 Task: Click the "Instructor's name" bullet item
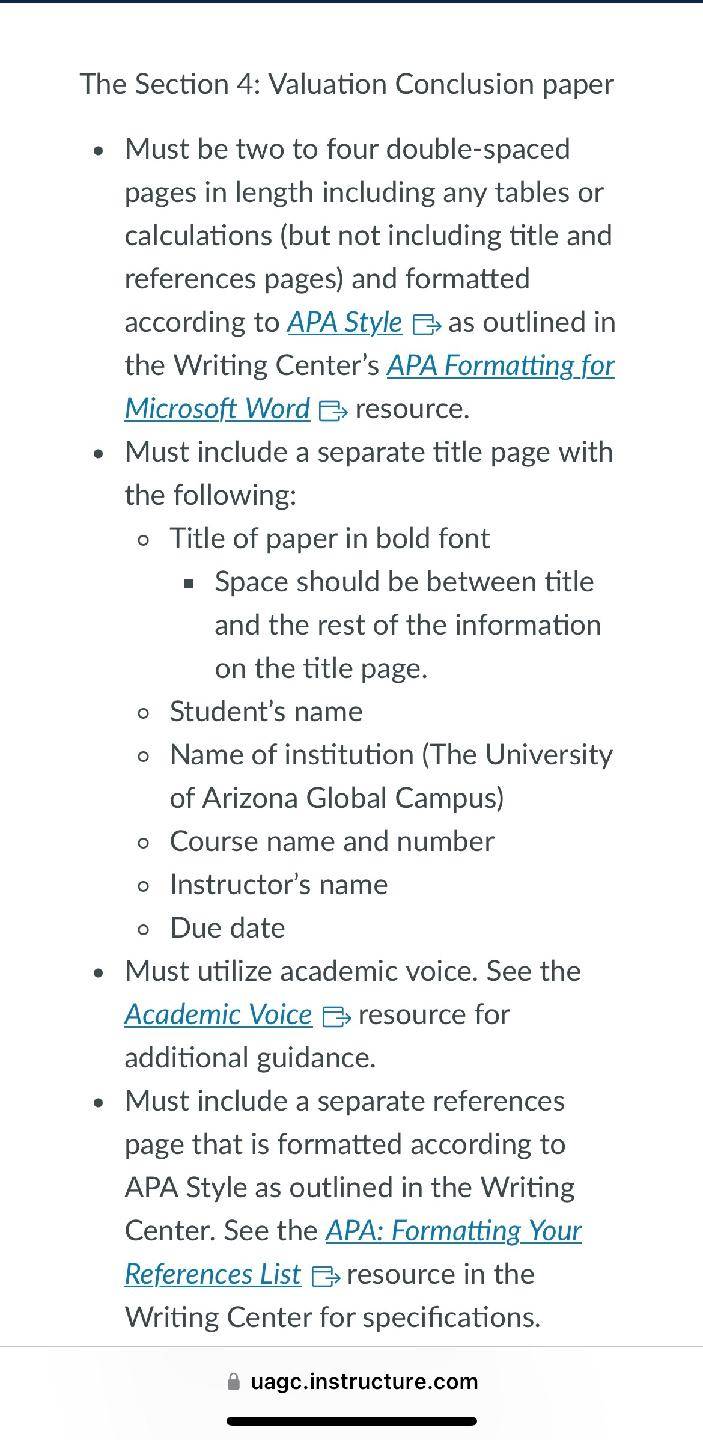279,885
